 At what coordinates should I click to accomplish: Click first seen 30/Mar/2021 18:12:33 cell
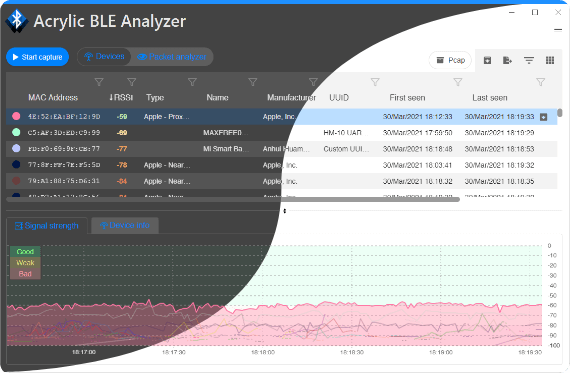(417, 117)
